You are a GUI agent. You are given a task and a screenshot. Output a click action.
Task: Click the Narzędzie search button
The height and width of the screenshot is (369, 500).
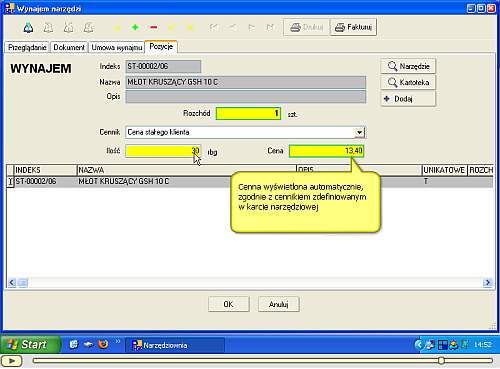[x=408, y=66]
